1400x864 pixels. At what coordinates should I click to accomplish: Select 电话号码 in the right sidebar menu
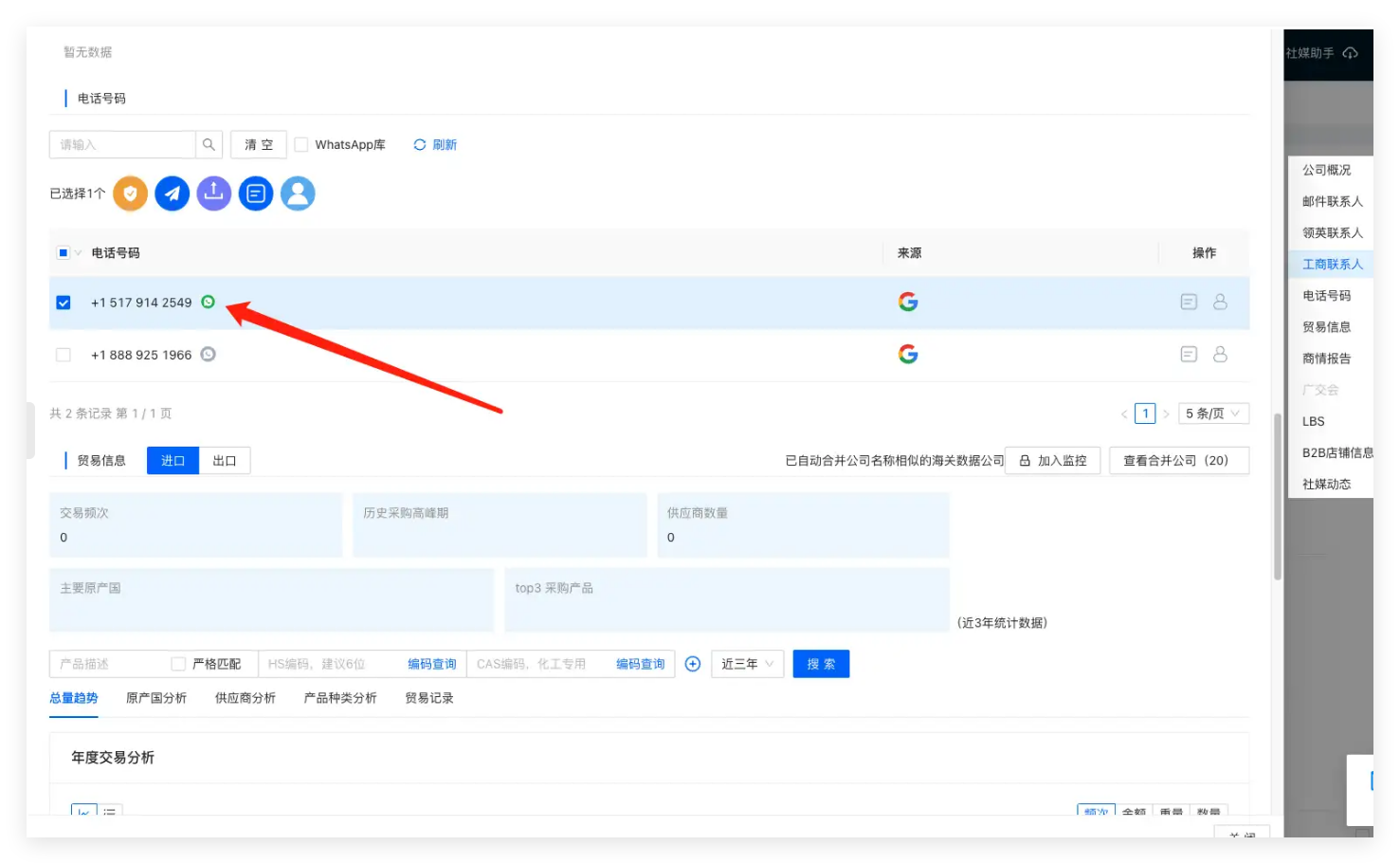(1326, 296)
